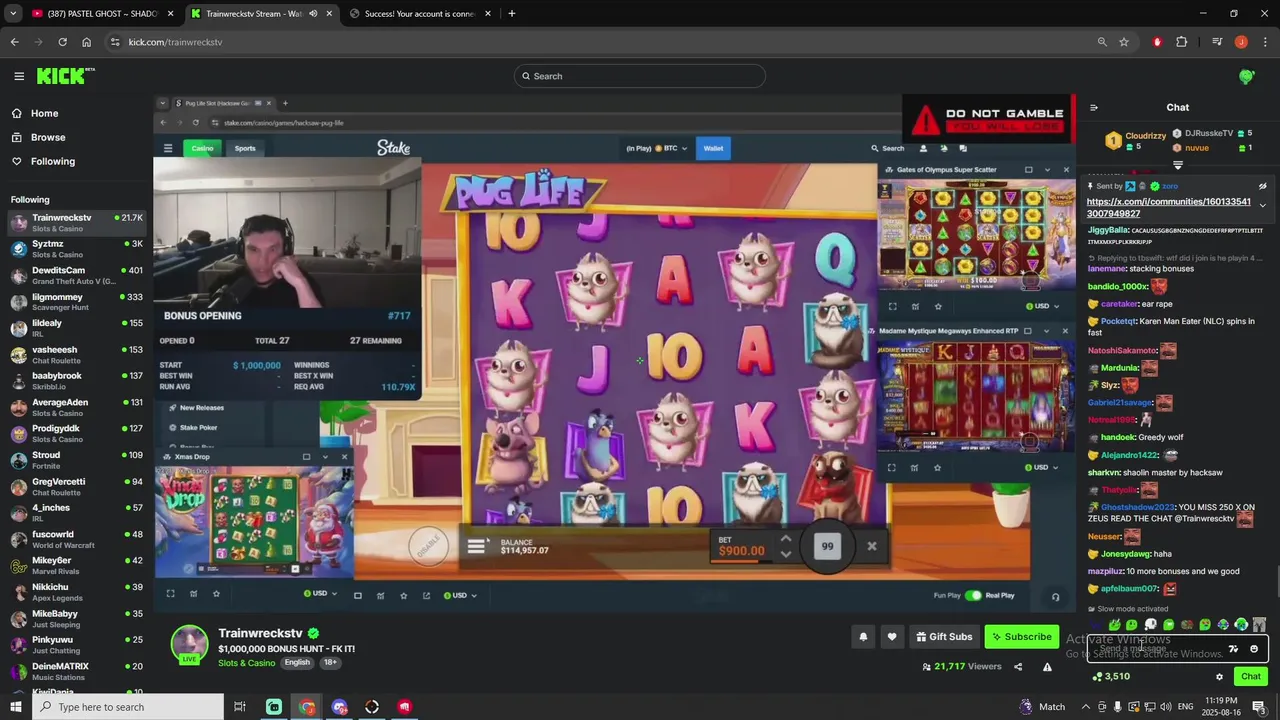This screenshot has width=1280, height=720.
Task: Collapse the chat panel with arrow icon
Action: coord(1094,107)
